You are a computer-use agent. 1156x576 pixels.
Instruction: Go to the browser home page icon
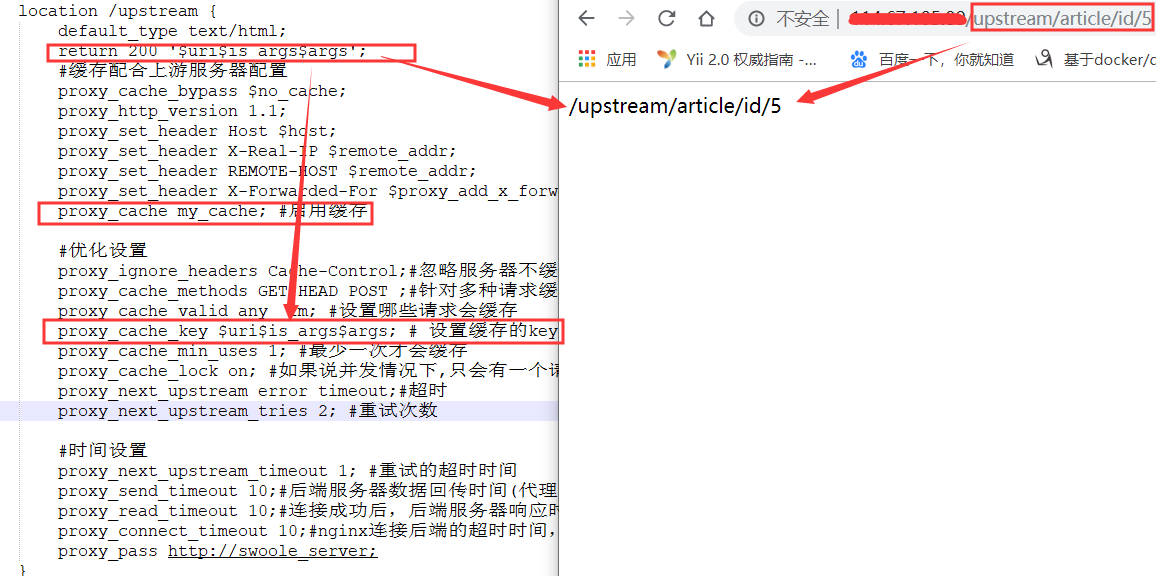706,18
